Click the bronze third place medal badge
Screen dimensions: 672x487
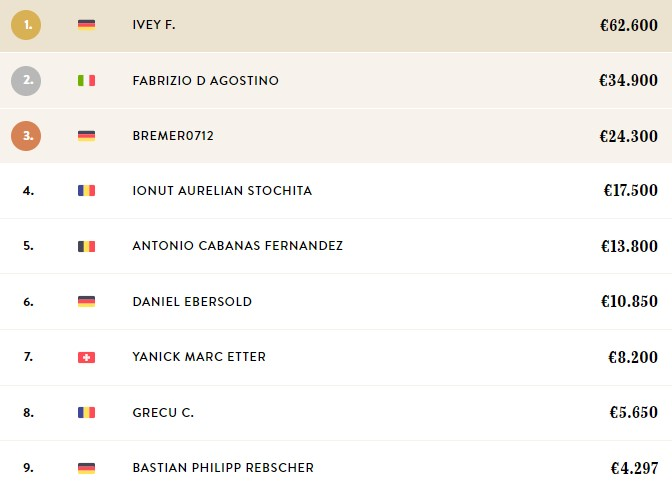26,135
